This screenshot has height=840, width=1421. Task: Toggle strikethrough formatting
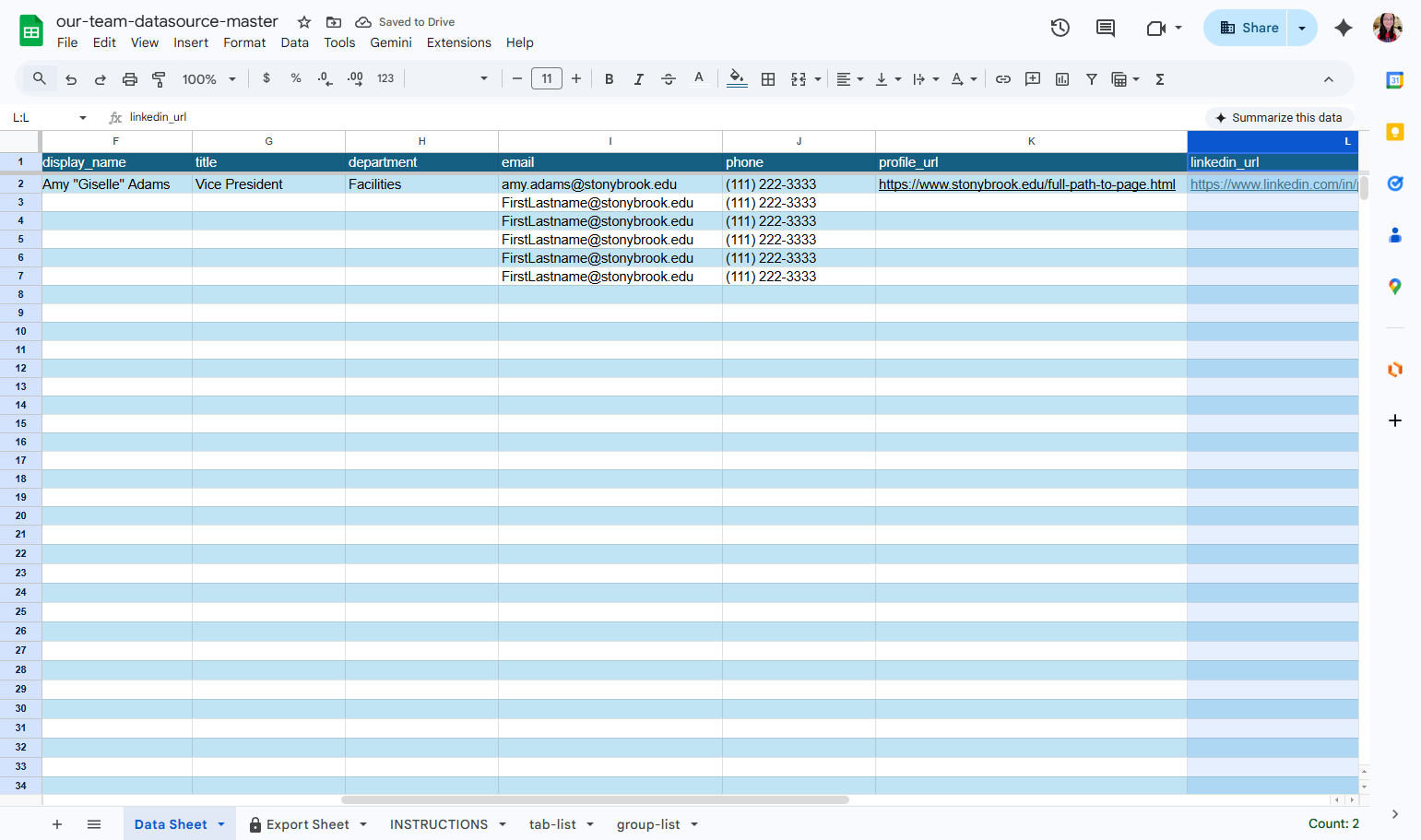click(669, 79)
